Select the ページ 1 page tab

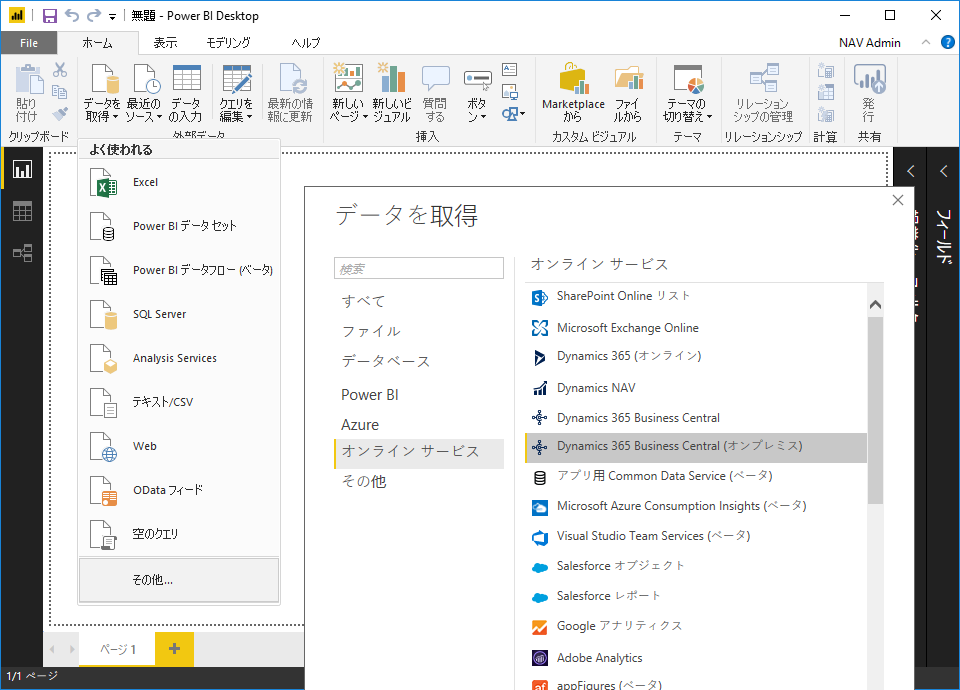(x=118, y=649)
